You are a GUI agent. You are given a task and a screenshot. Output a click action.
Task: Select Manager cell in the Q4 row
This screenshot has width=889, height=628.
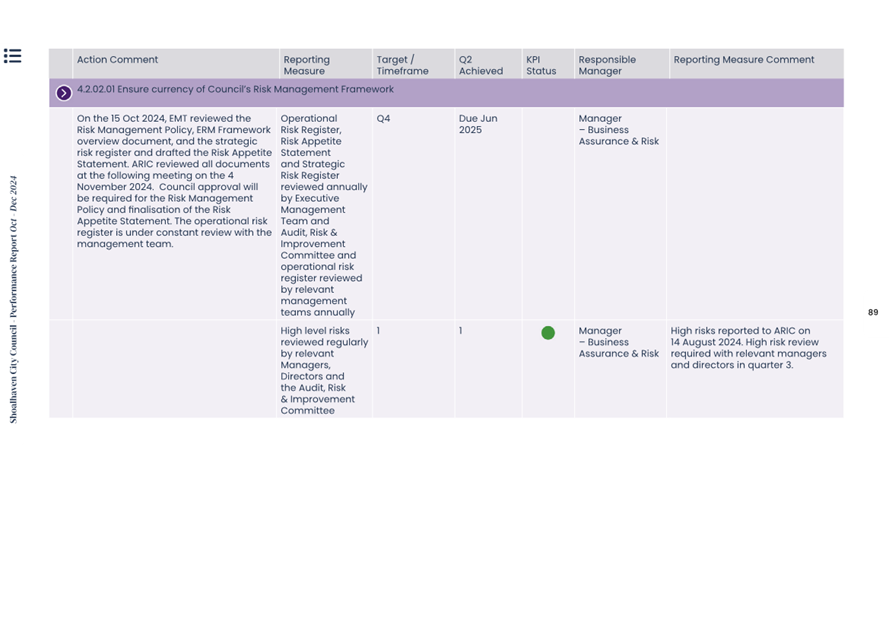coord(618,130)
